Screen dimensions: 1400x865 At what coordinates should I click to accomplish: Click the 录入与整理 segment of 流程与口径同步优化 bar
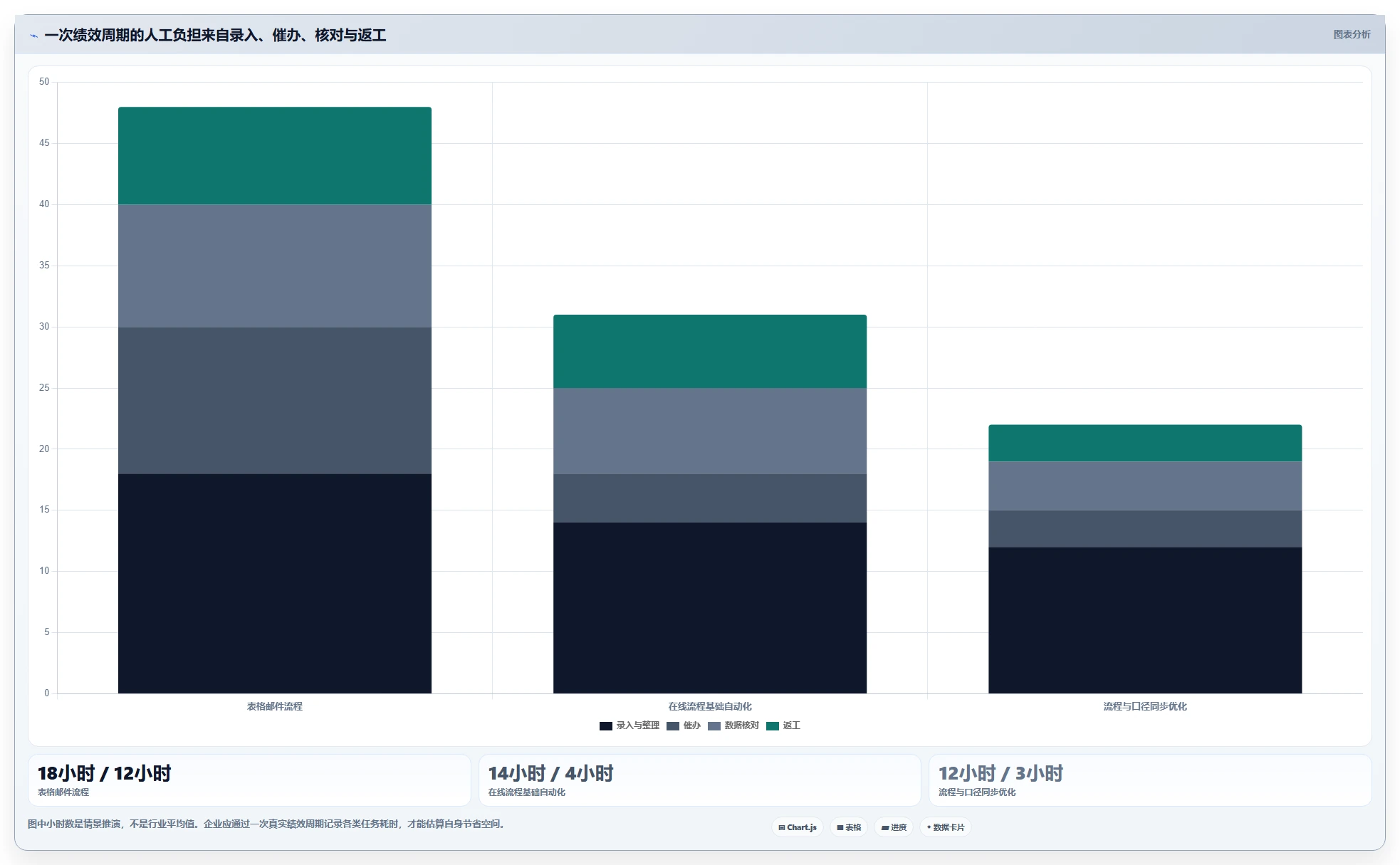click(1145, 620)
